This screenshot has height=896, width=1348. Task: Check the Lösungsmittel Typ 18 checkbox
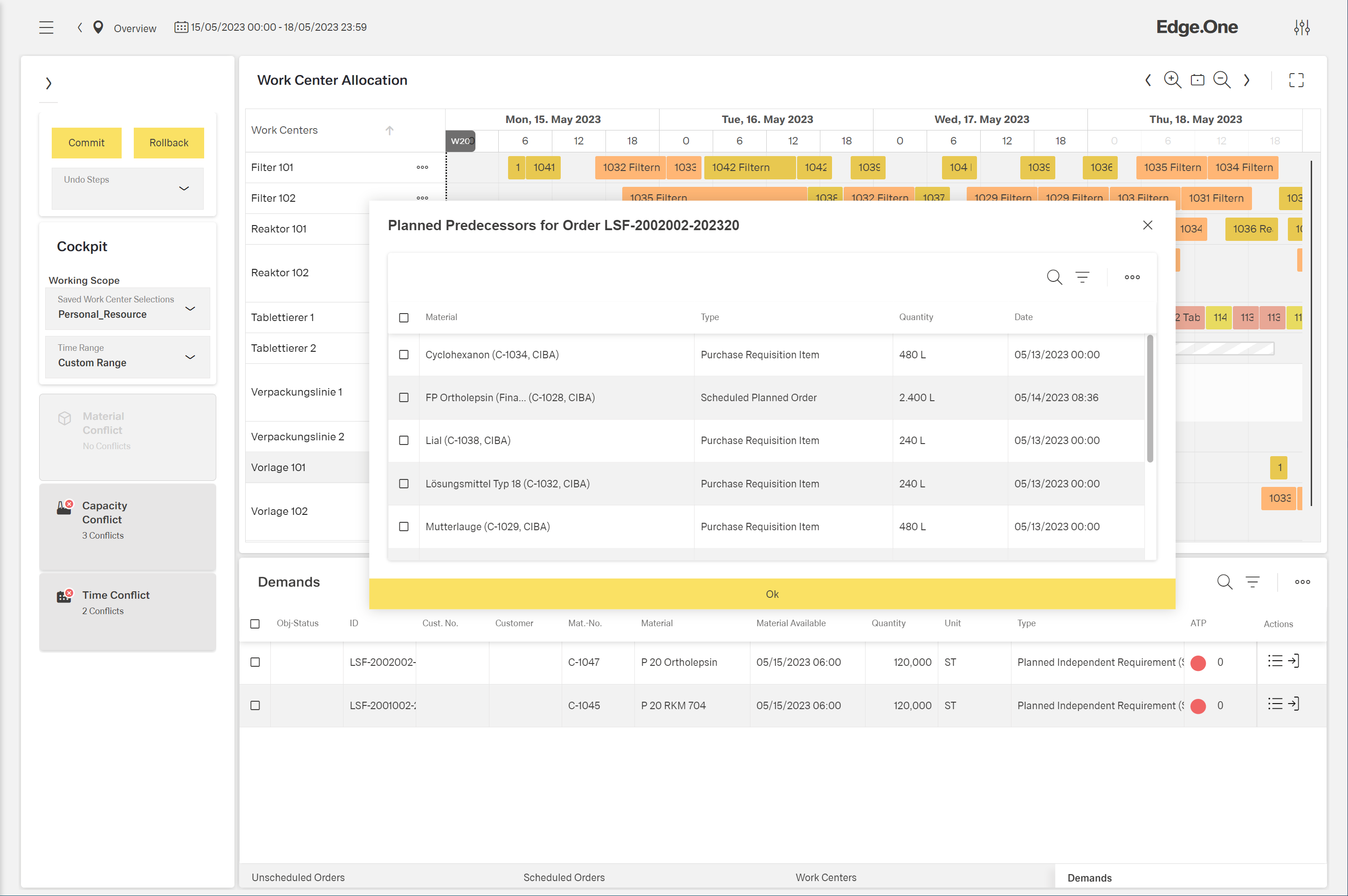pos(404,484)
